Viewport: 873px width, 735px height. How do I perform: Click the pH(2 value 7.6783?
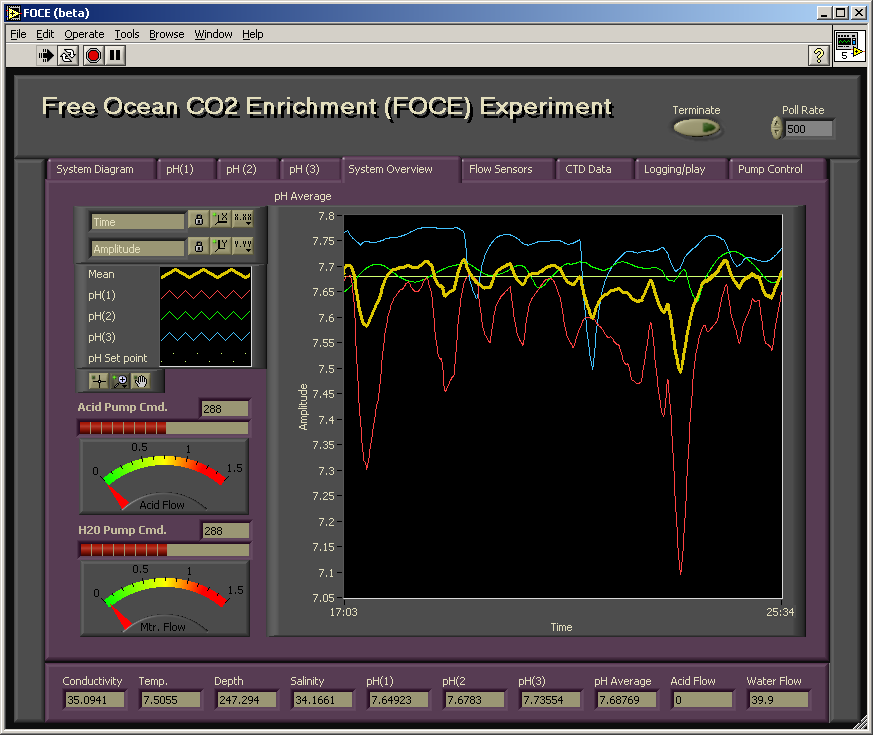[x=474, y=700]
